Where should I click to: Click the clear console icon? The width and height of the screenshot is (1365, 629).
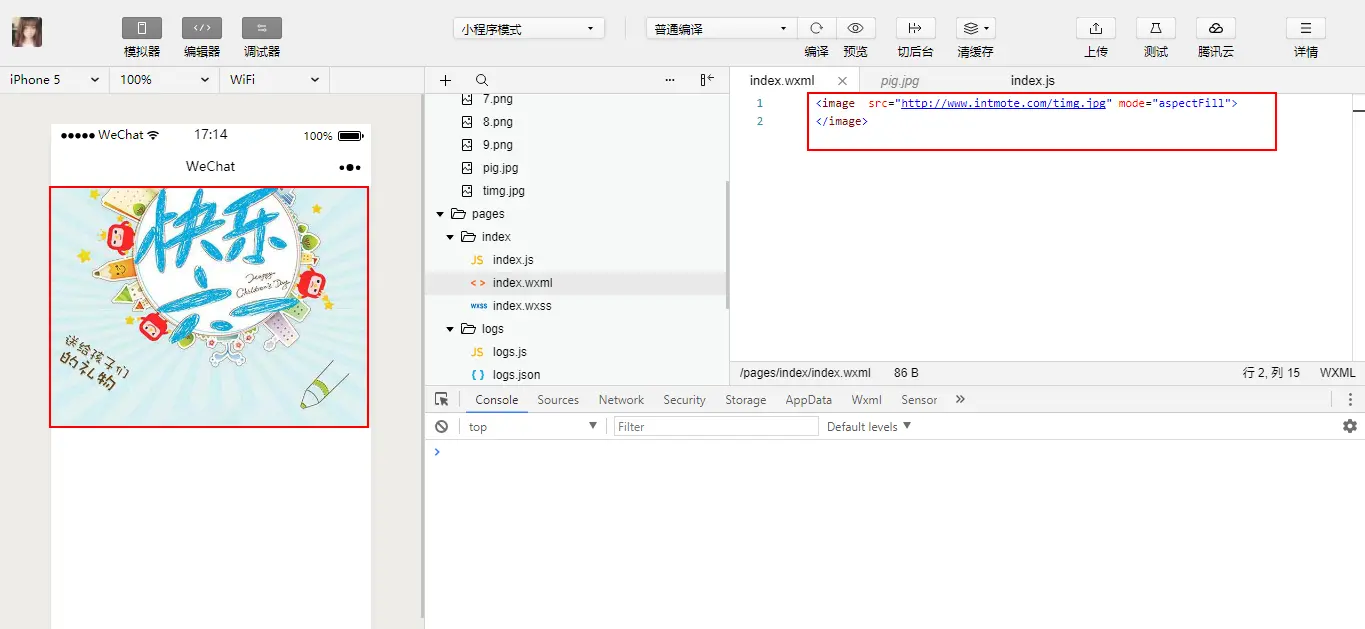[x=441, y=426]
